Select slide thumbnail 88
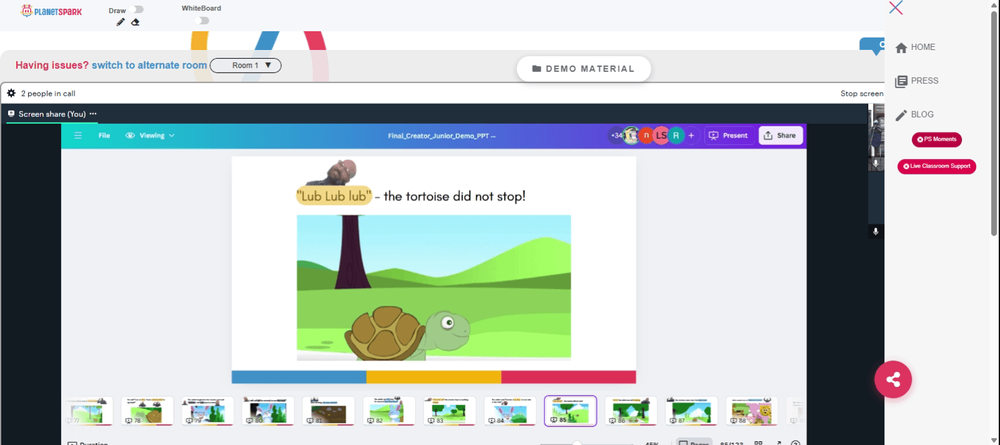The width and height of the screenshot is (1000, 445). [x=752, y=411]
